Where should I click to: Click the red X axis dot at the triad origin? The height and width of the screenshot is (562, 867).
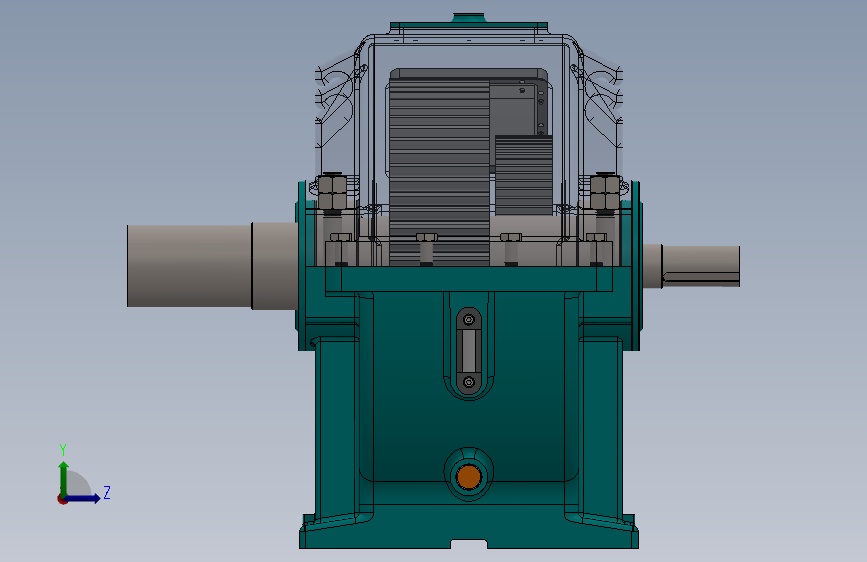62,499
